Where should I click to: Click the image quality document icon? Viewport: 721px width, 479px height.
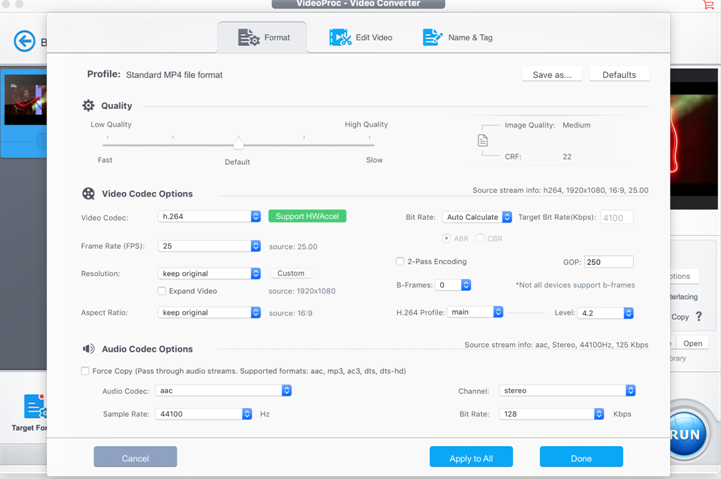(x=483, y=141)
